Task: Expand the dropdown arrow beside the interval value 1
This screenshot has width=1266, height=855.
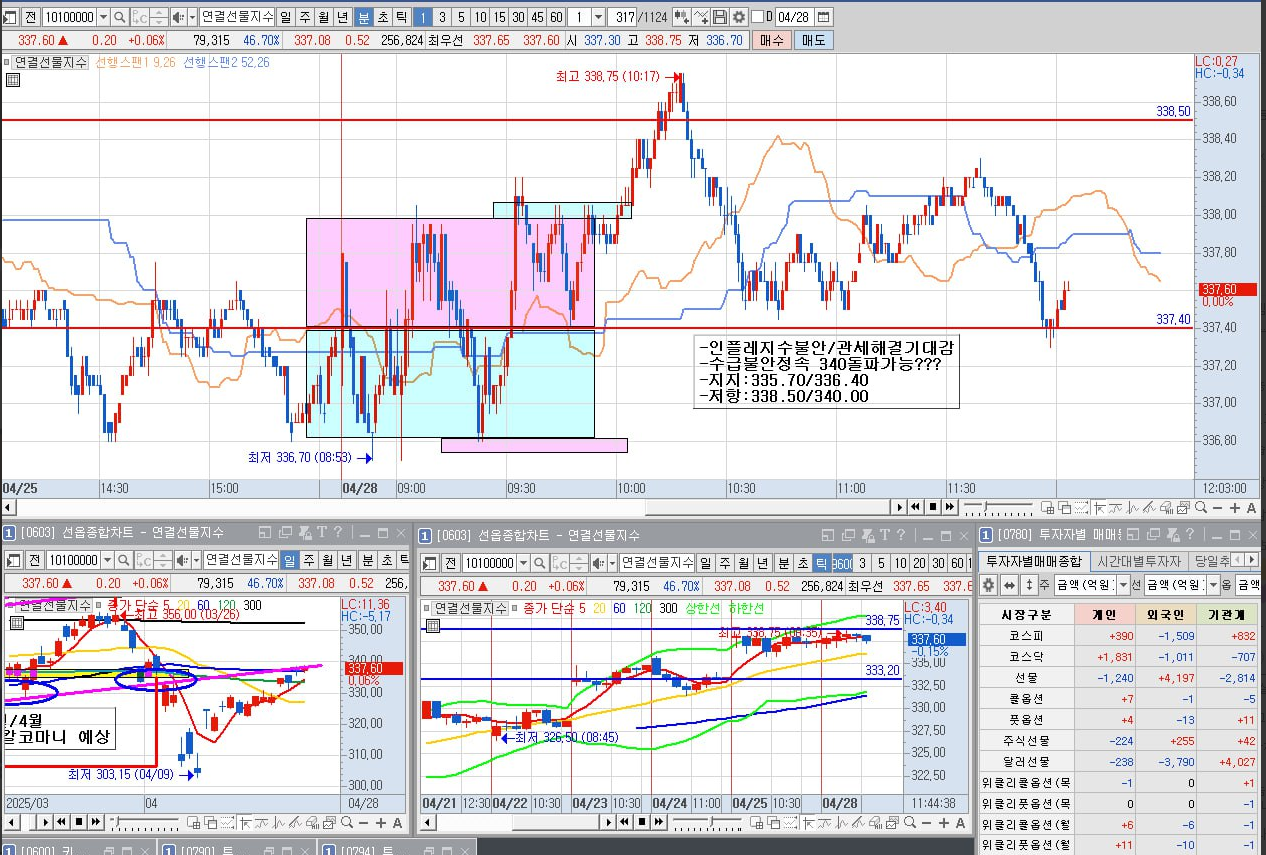Action: [x=598, y=17]
